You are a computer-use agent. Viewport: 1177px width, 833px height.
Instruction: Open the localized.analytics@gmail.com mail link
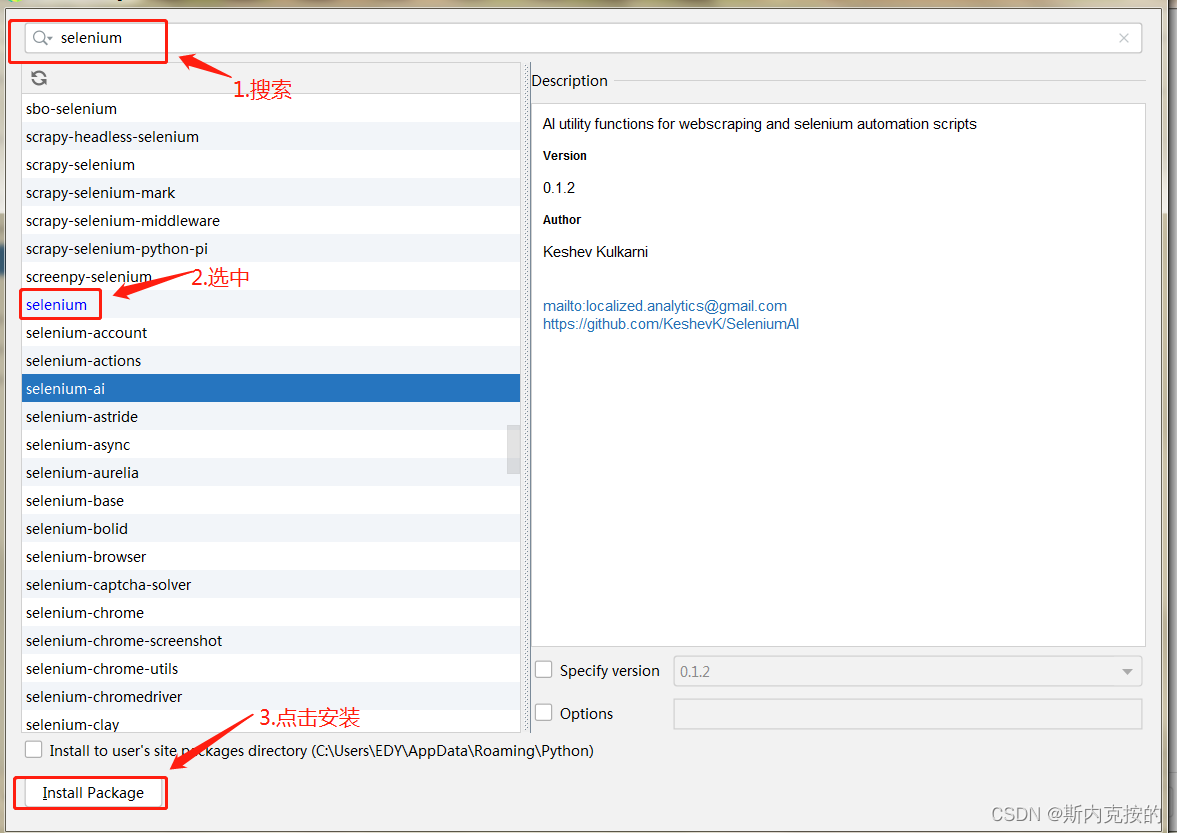point(664,305)
